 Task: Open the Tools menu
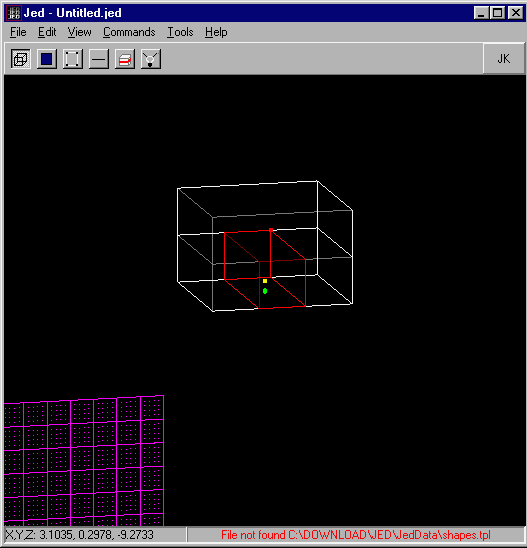(180, 32)
